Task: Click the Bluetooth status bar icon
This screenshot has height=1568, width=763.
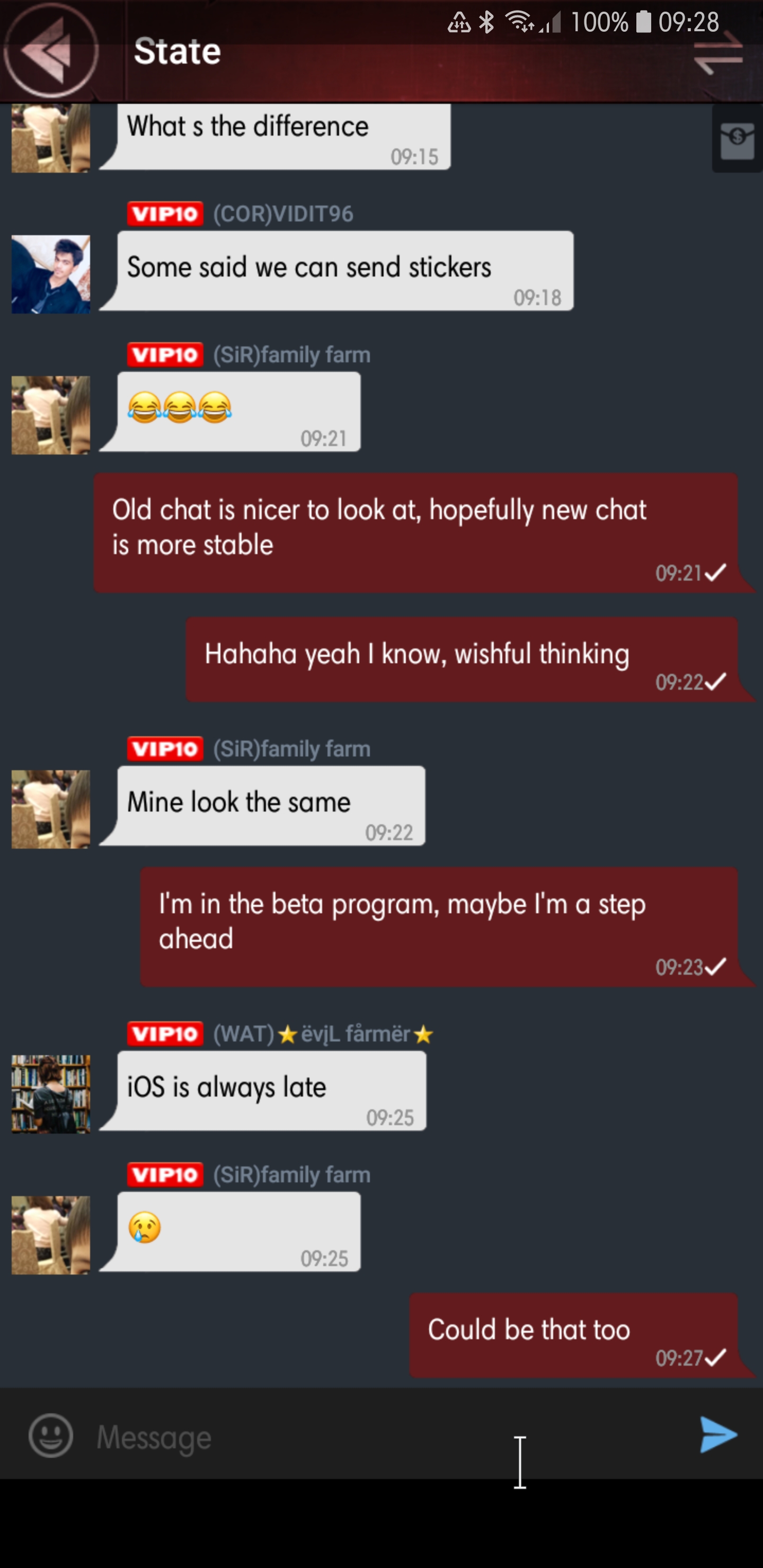Action: 486,23
